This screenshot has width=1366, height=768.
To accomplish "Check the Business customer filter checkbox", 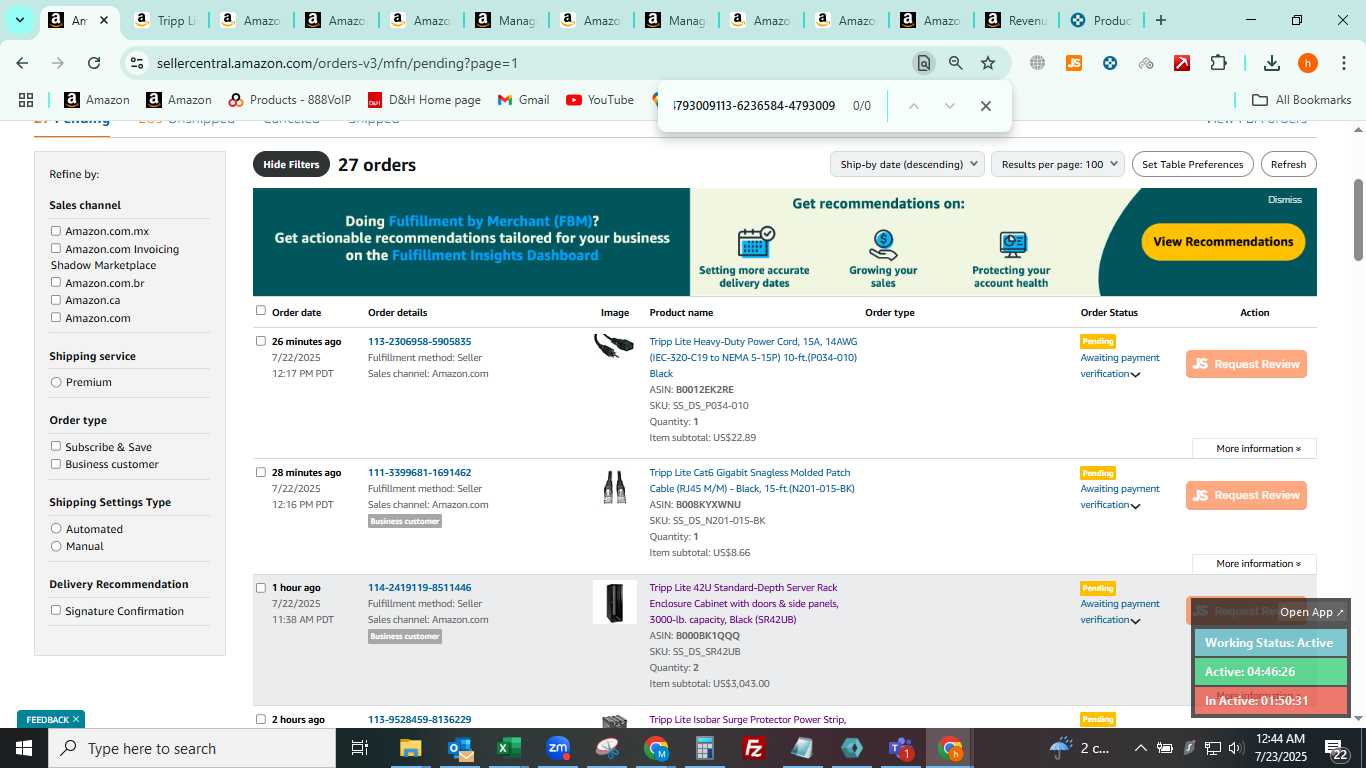I will coord(56,464).
